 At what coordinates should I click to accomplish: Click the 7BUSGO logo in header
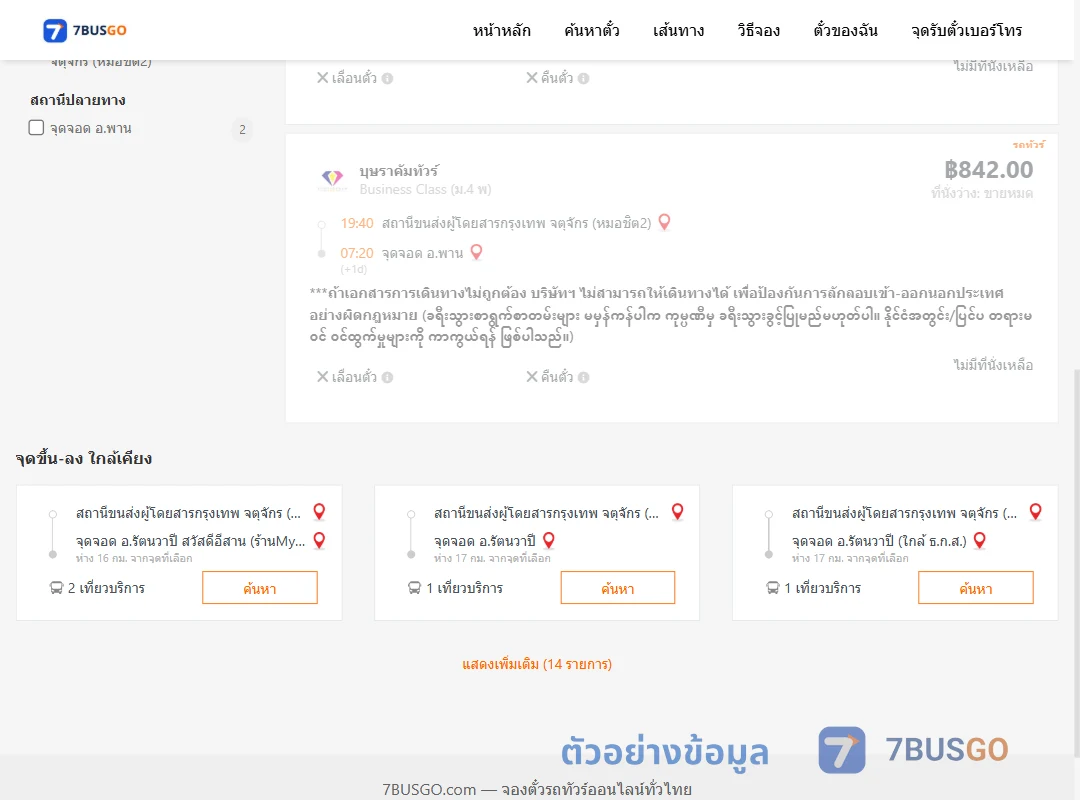click(85, 30)
